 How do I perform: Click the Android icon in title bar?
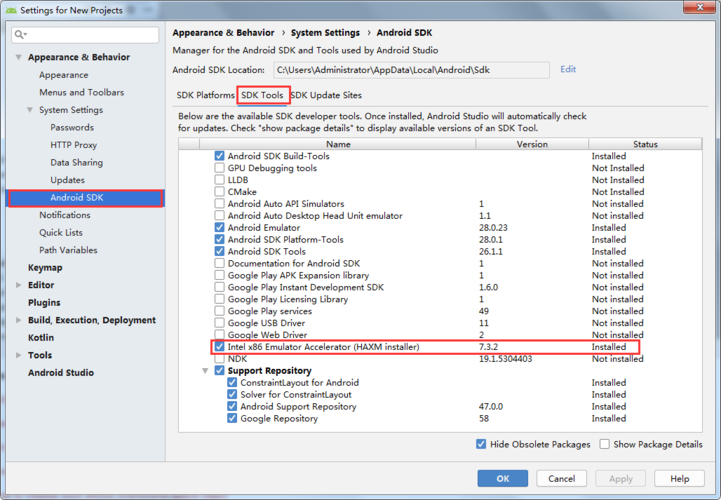pos(11,10)
